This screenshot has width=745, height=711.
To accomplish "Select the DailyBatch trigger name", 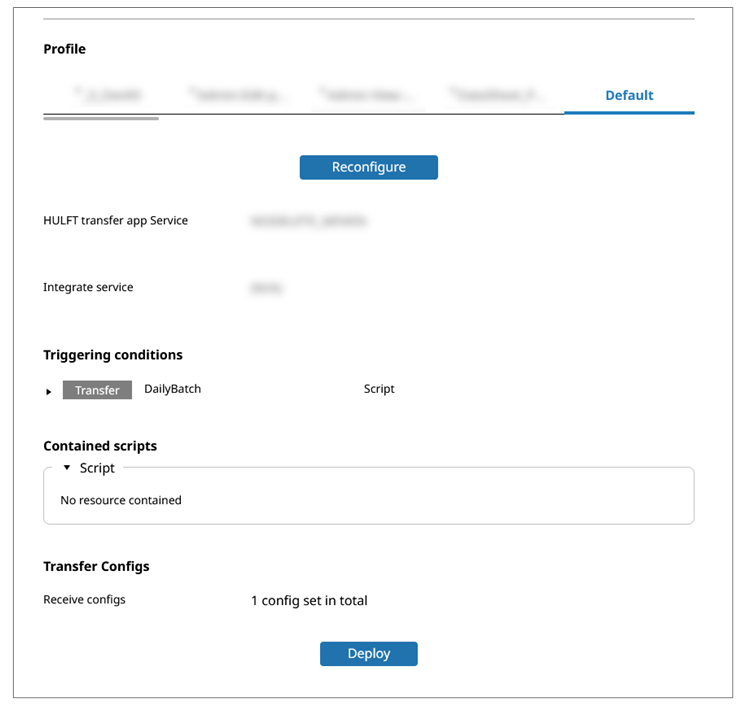I will 173,389.
